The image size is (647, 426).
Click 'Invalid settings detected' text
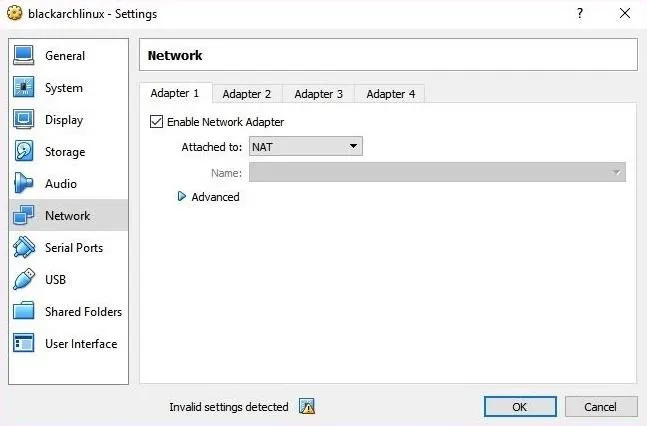(x=229, y=407)
